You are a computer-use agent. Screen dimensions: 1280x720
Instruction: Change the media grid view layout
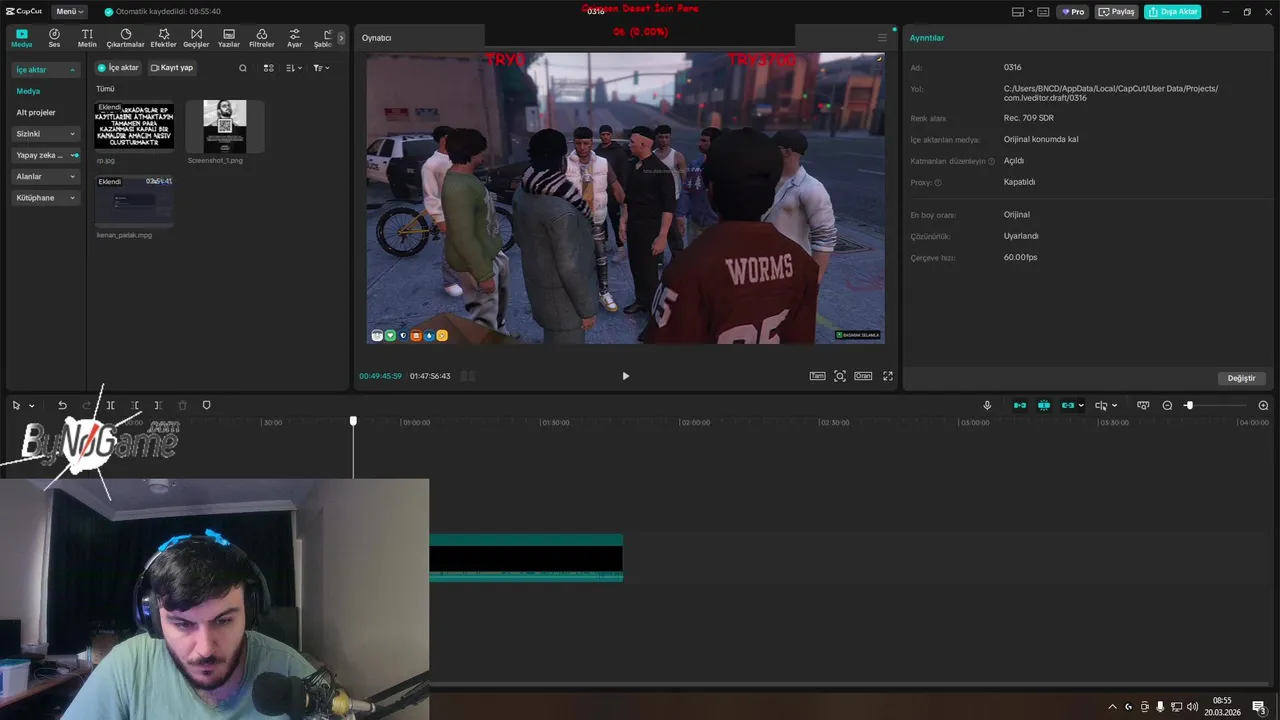tap(268, 68)
